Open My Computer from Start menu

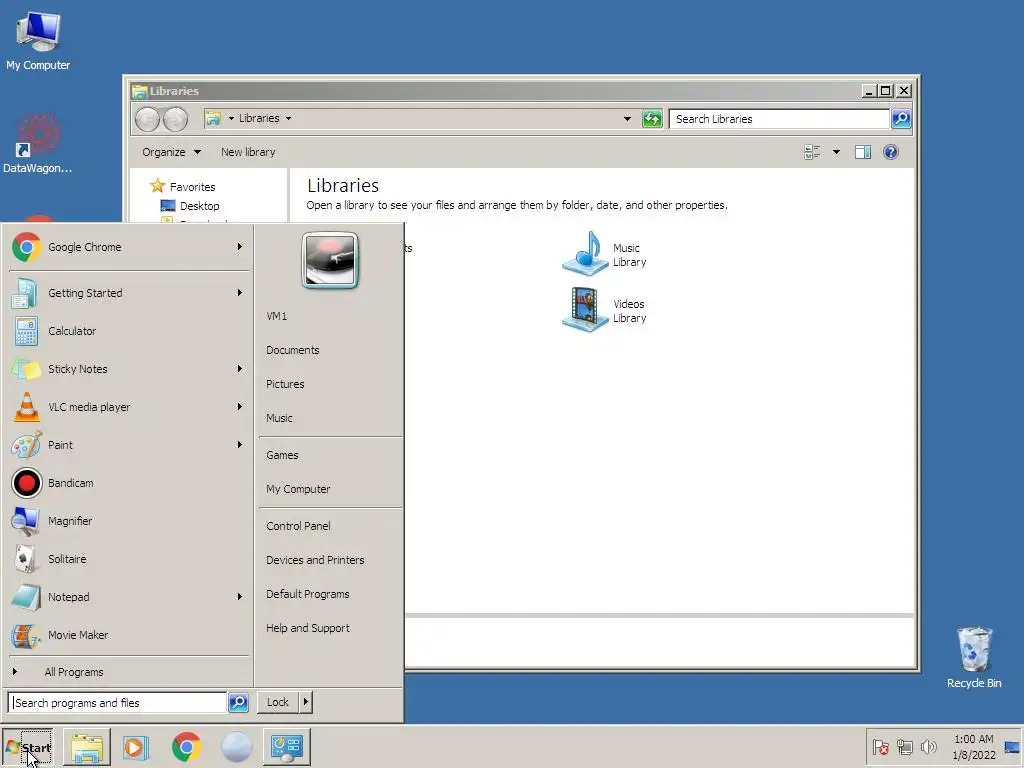pos(330,489)
